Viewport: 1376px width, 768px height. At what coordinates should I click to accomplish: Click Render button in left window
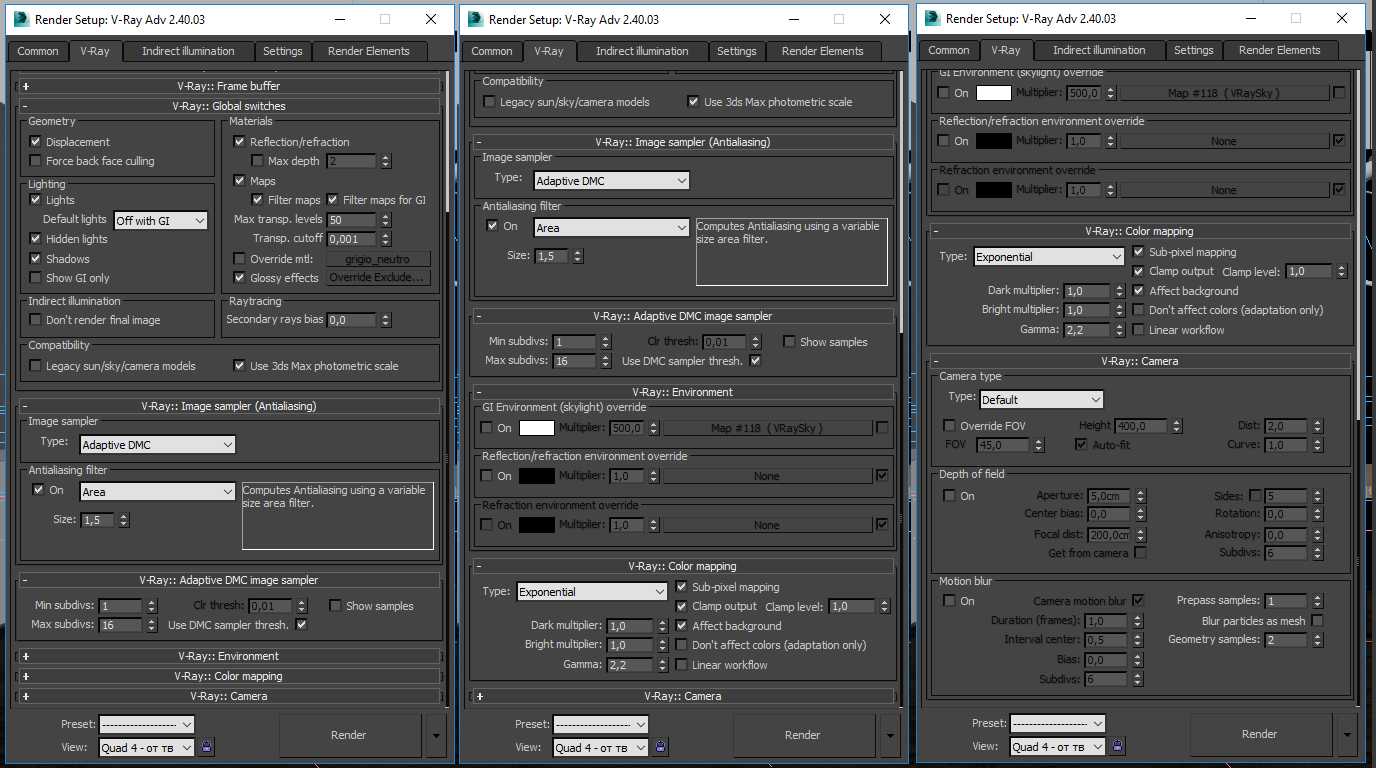click(x=349, y=735)
